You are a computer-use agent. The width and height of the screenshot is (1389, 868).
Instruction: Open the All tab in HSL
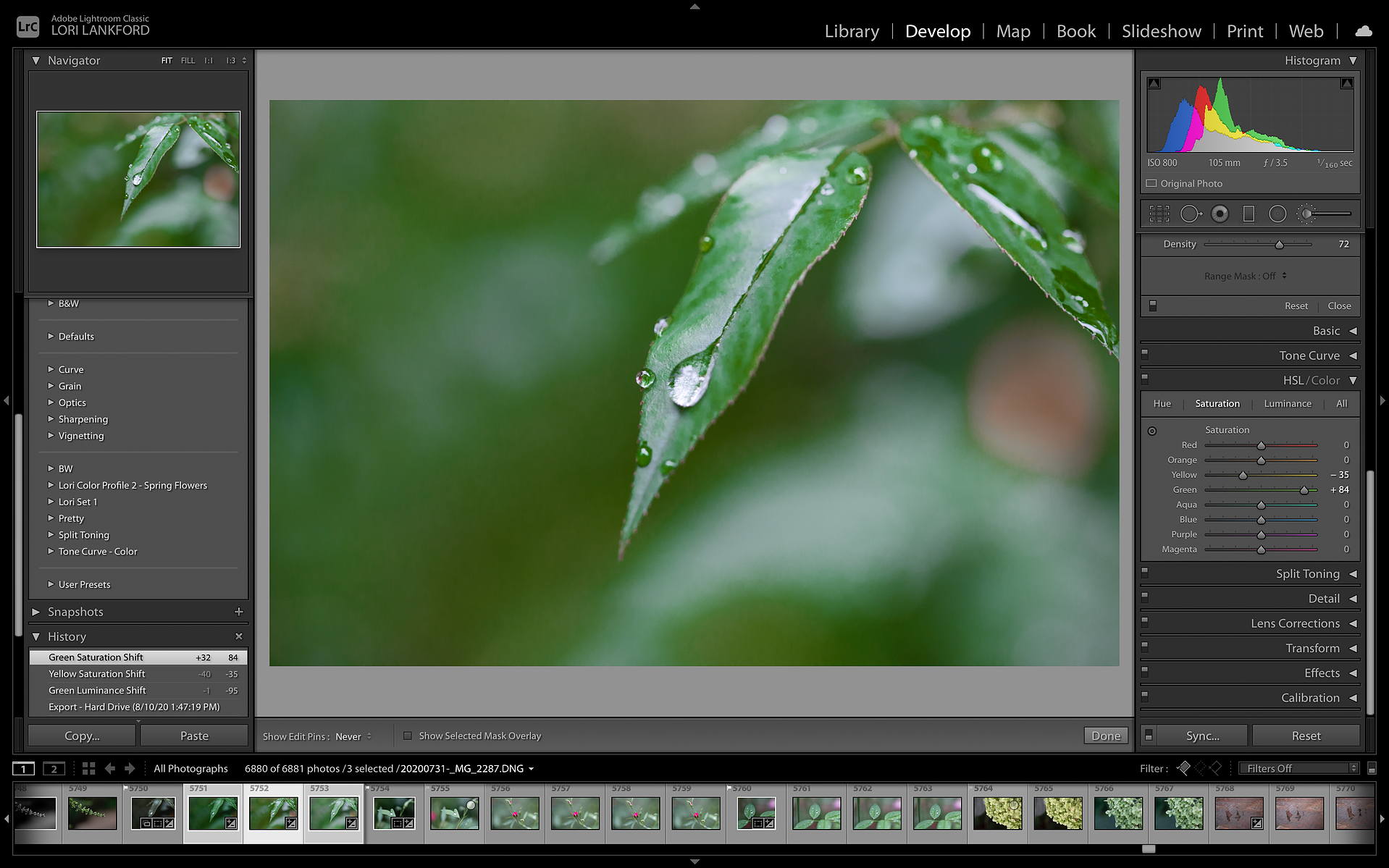[1341, 403]
